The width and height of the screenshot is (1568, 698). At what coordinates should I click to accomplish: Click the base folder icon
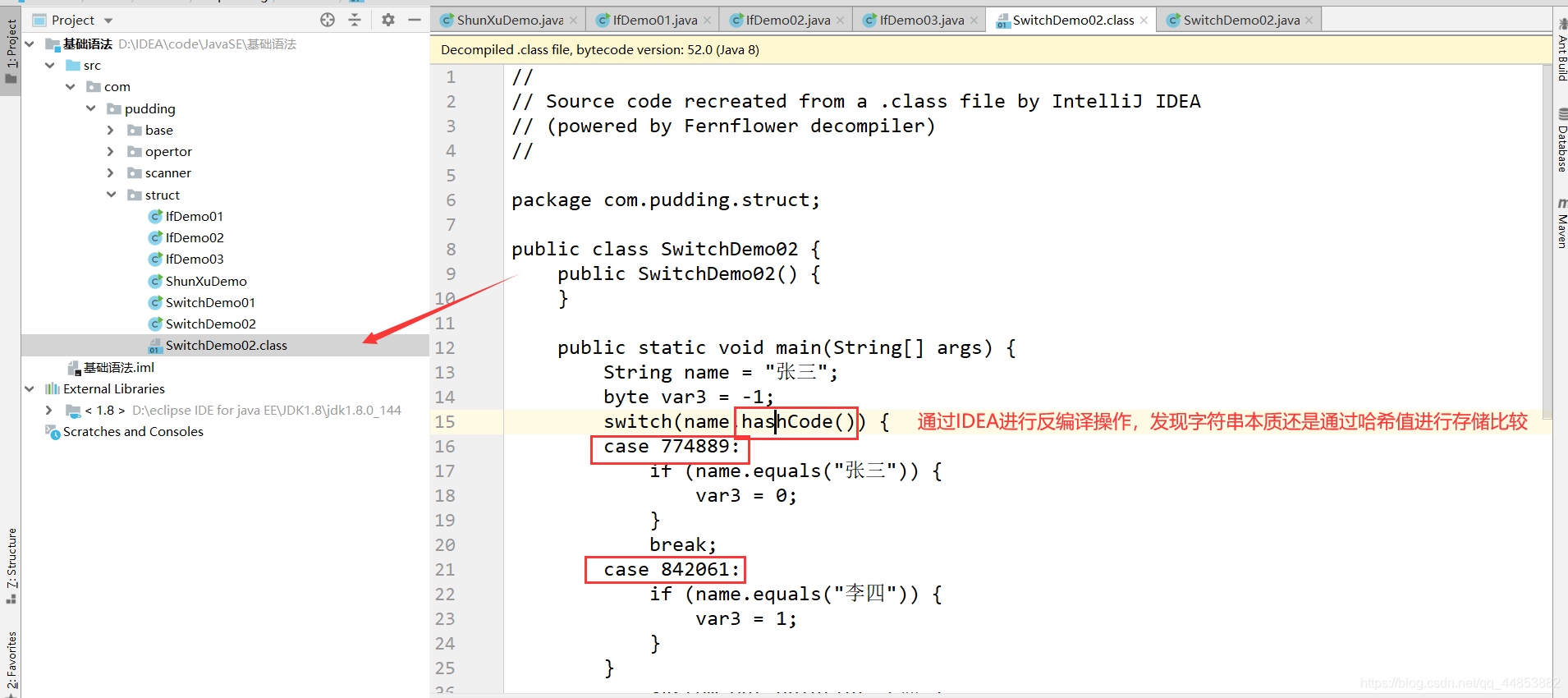click(135, 130)
